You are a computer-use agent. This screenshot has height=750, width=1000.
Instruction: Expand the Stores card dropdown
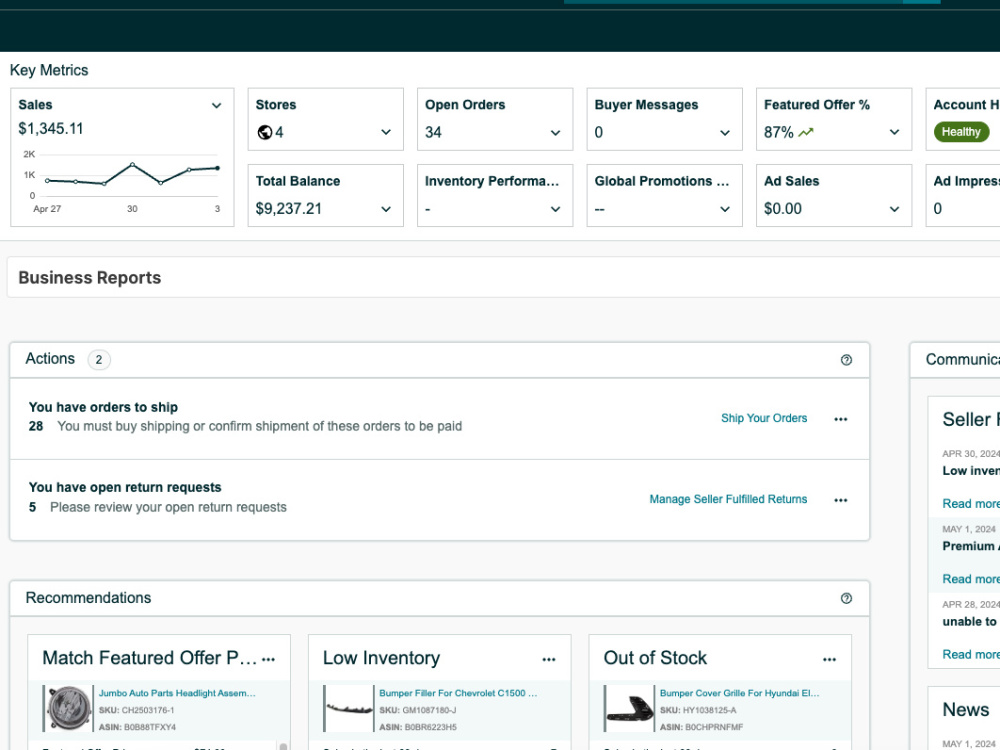coord(386,132)
